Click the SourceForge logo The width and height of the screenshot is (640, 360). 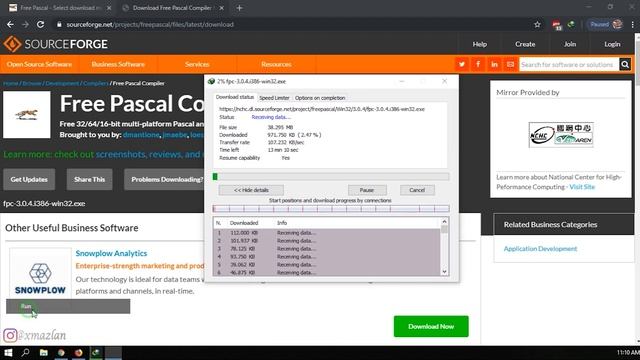point(56,44)
